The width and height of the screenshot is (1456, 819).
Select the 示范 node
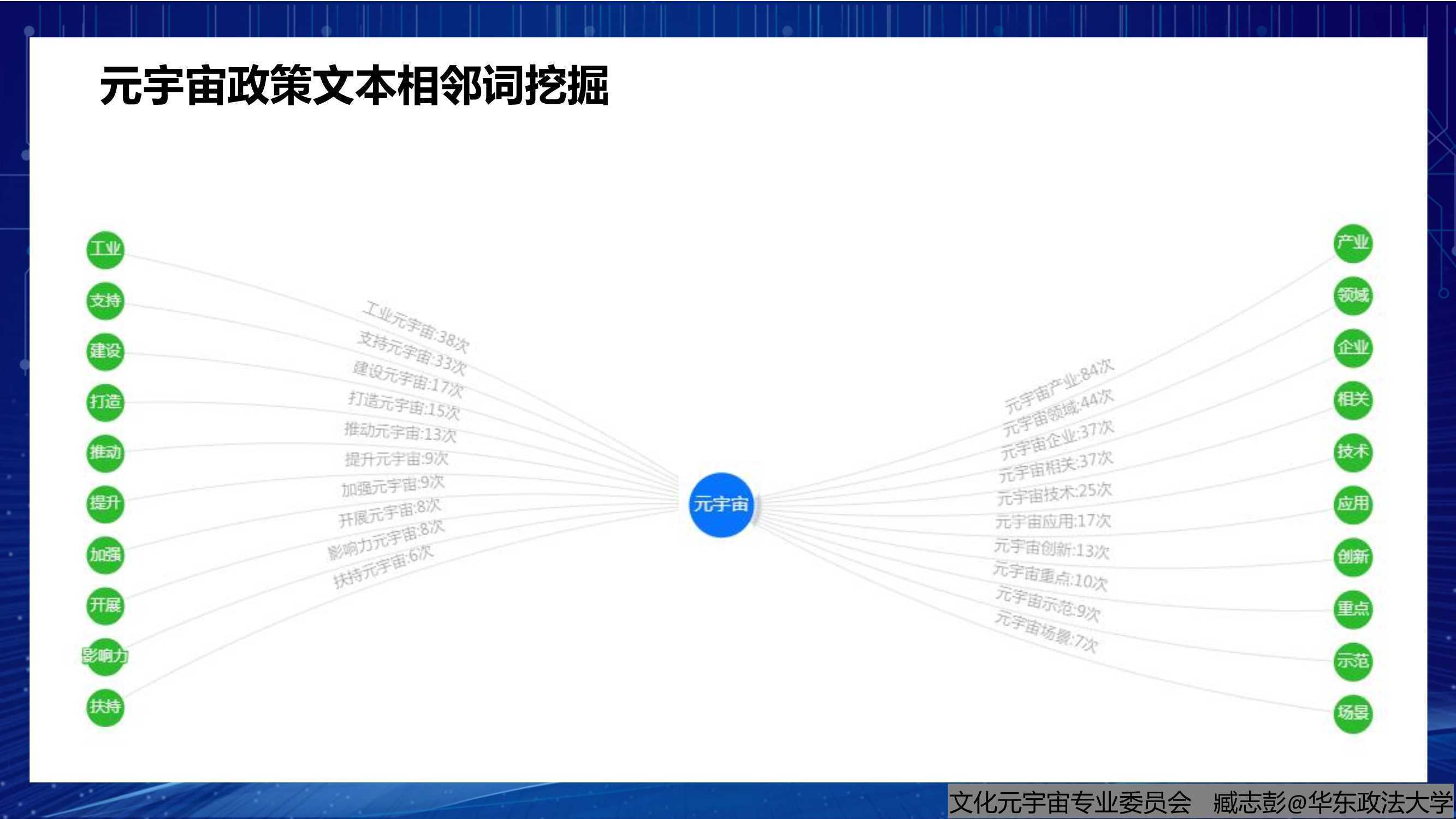click(x=1353, y=661)
